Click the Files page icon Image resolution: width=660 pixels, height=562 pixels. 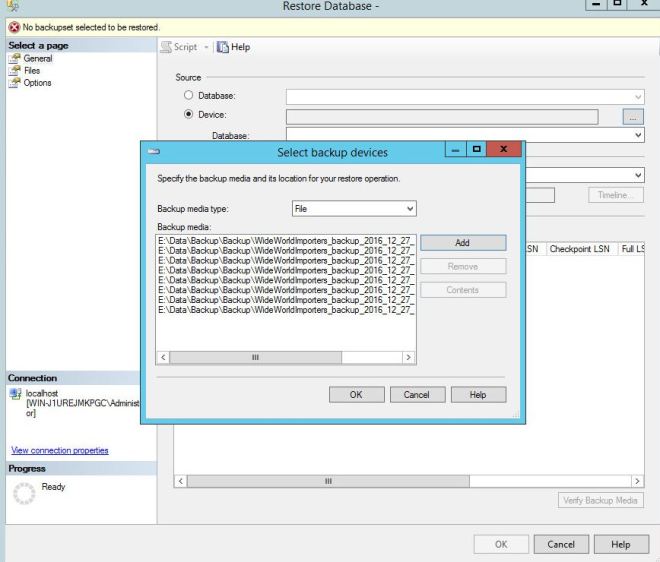pyautogui.click(x=14, y=71)
